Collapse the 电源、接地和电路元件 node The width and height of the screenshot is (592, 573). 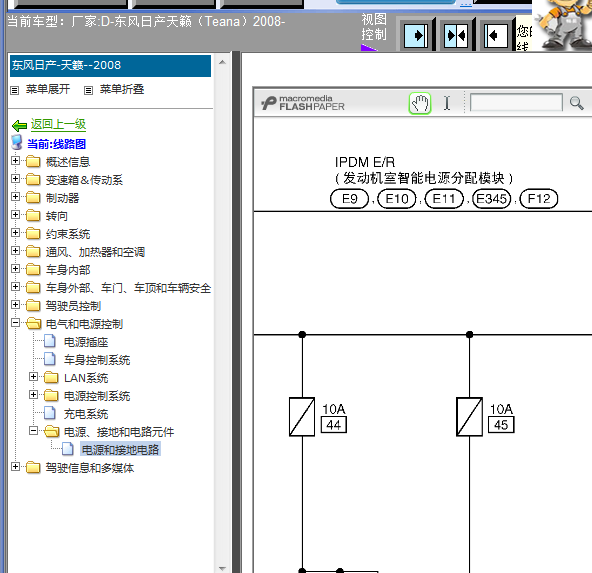click(34, 430)
